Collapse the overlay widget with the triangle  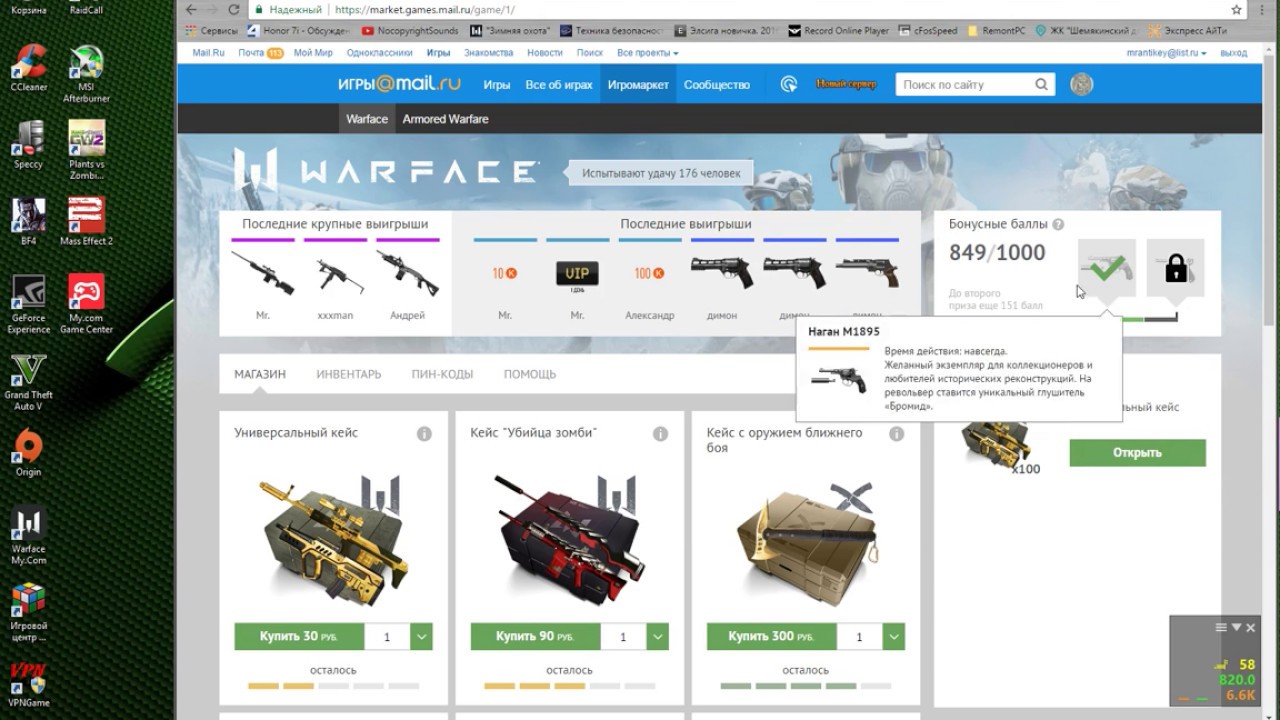(1236, 628)
